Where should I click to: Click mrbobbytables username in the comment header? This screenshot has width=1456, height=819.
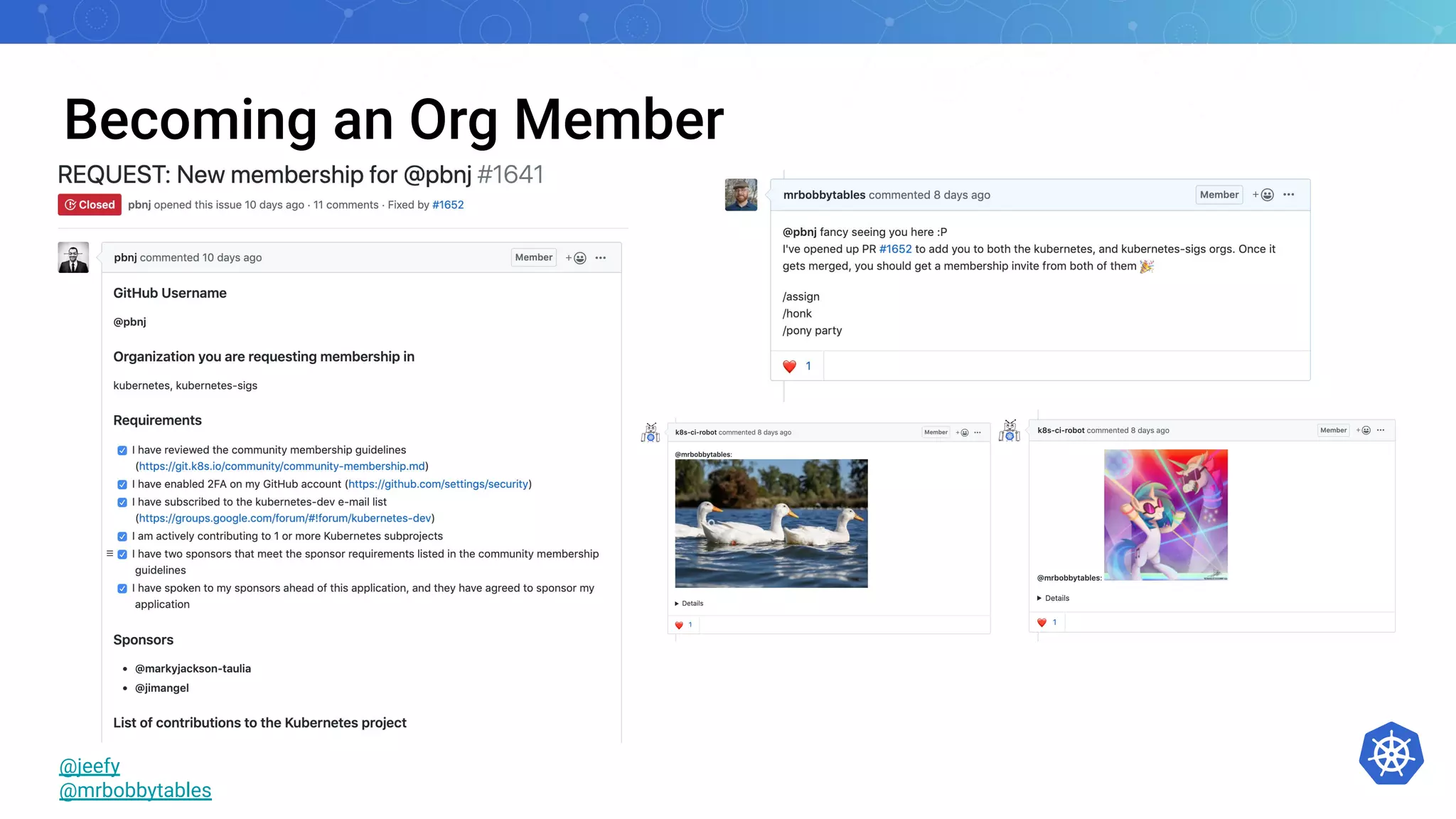tap(824, 195)
